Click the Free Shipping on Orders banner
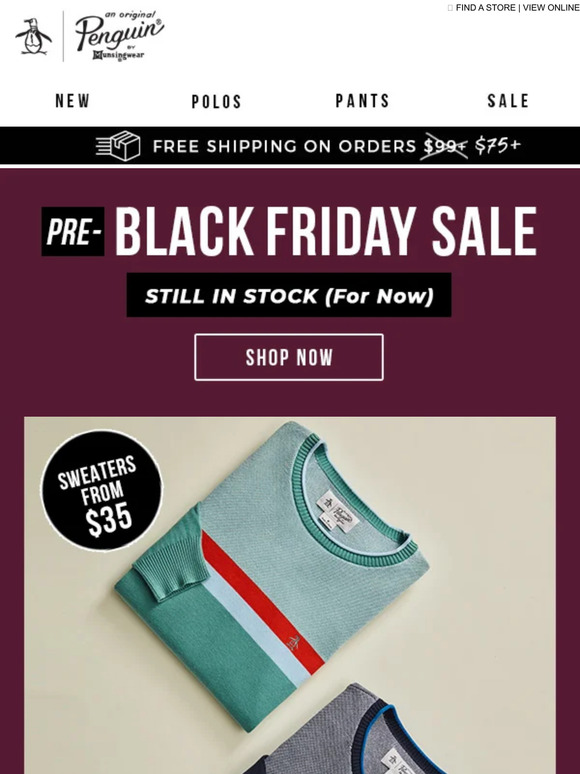This screenshot has height=774, width=580. point(290,146)
